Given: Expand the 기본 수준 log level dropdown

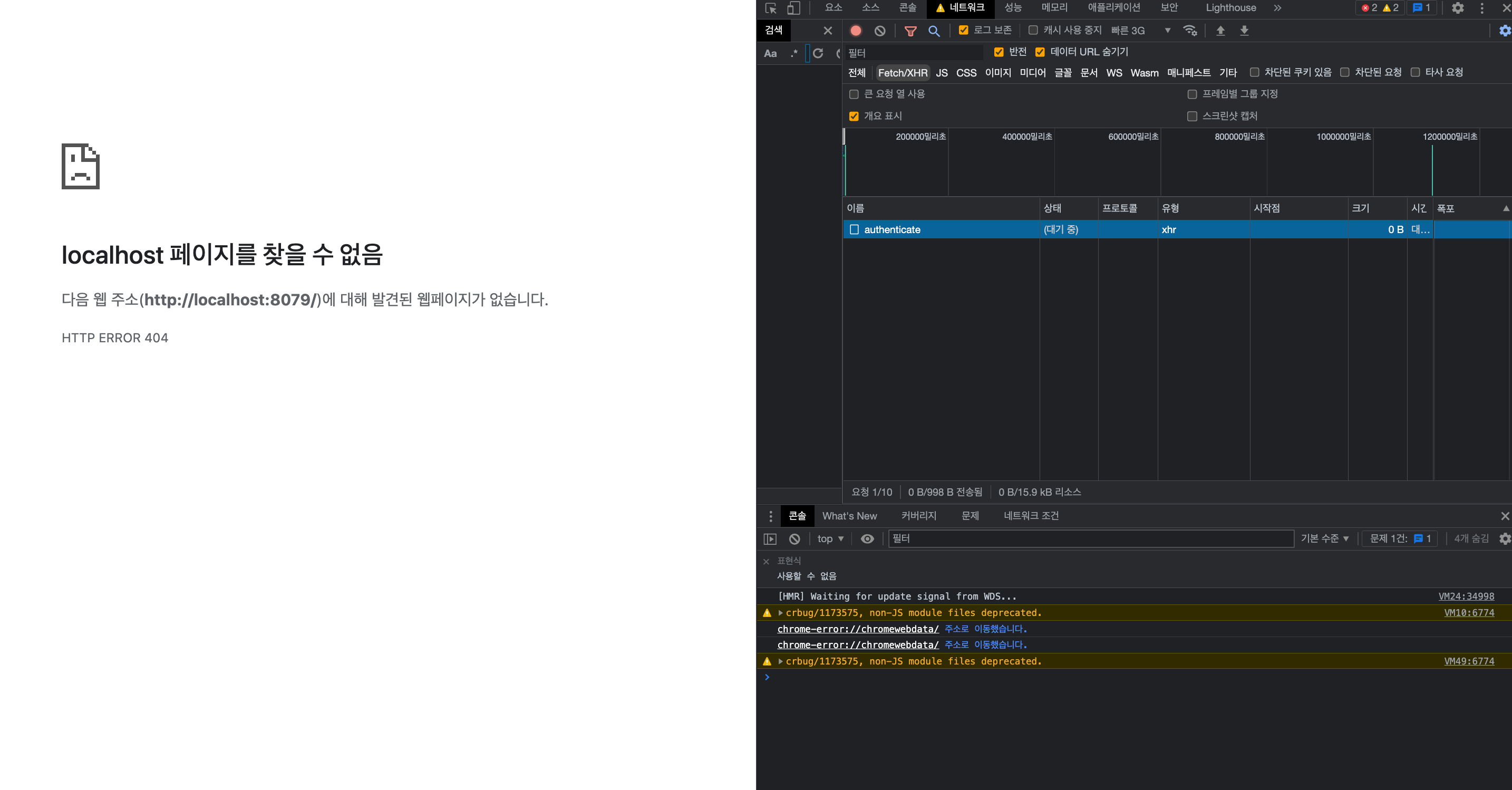Looking at the screenshot, I should [x=1324, y=538].
